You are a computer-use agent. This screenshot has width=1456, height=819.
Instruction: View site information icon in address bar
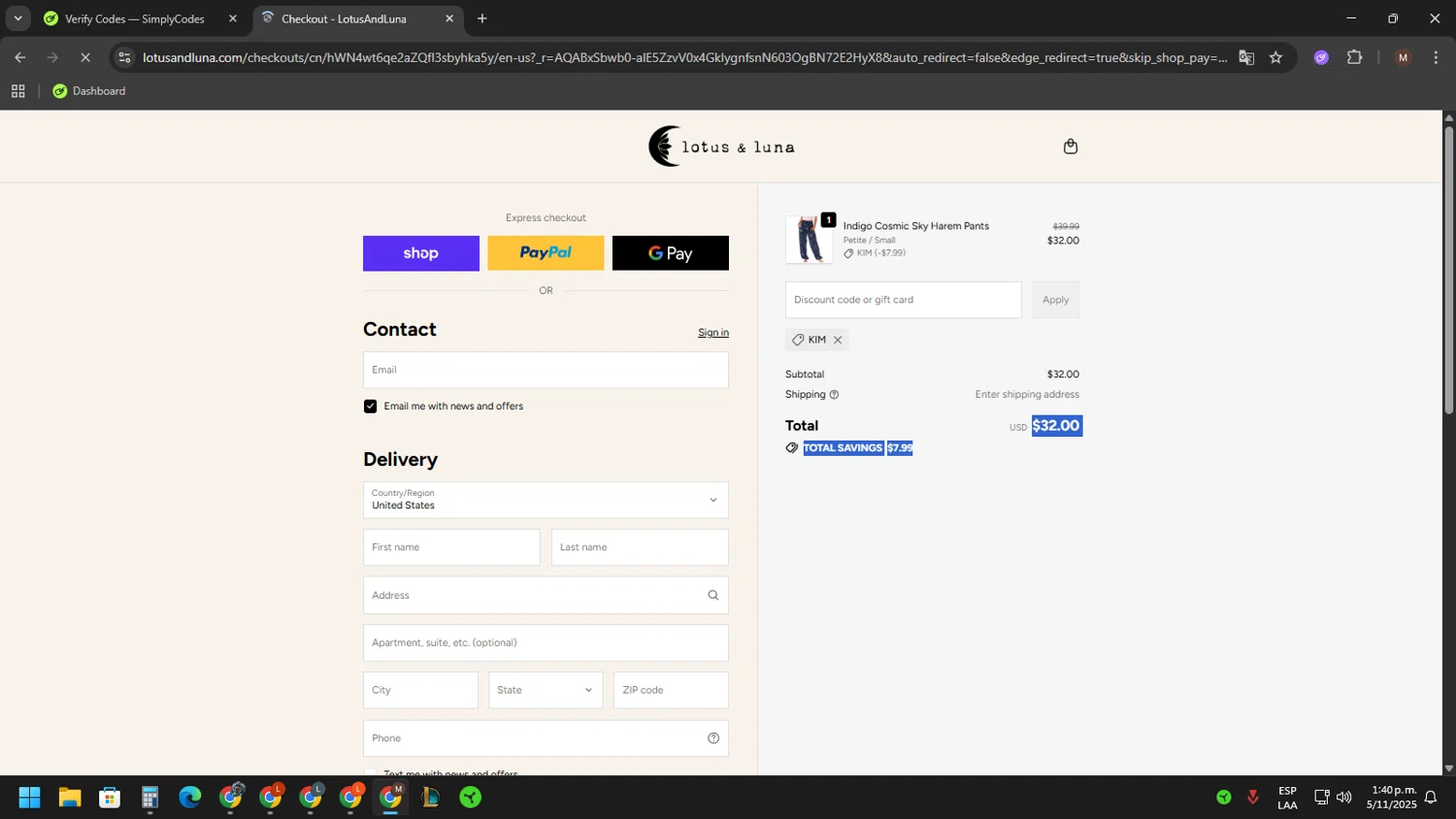pos(124,57)
